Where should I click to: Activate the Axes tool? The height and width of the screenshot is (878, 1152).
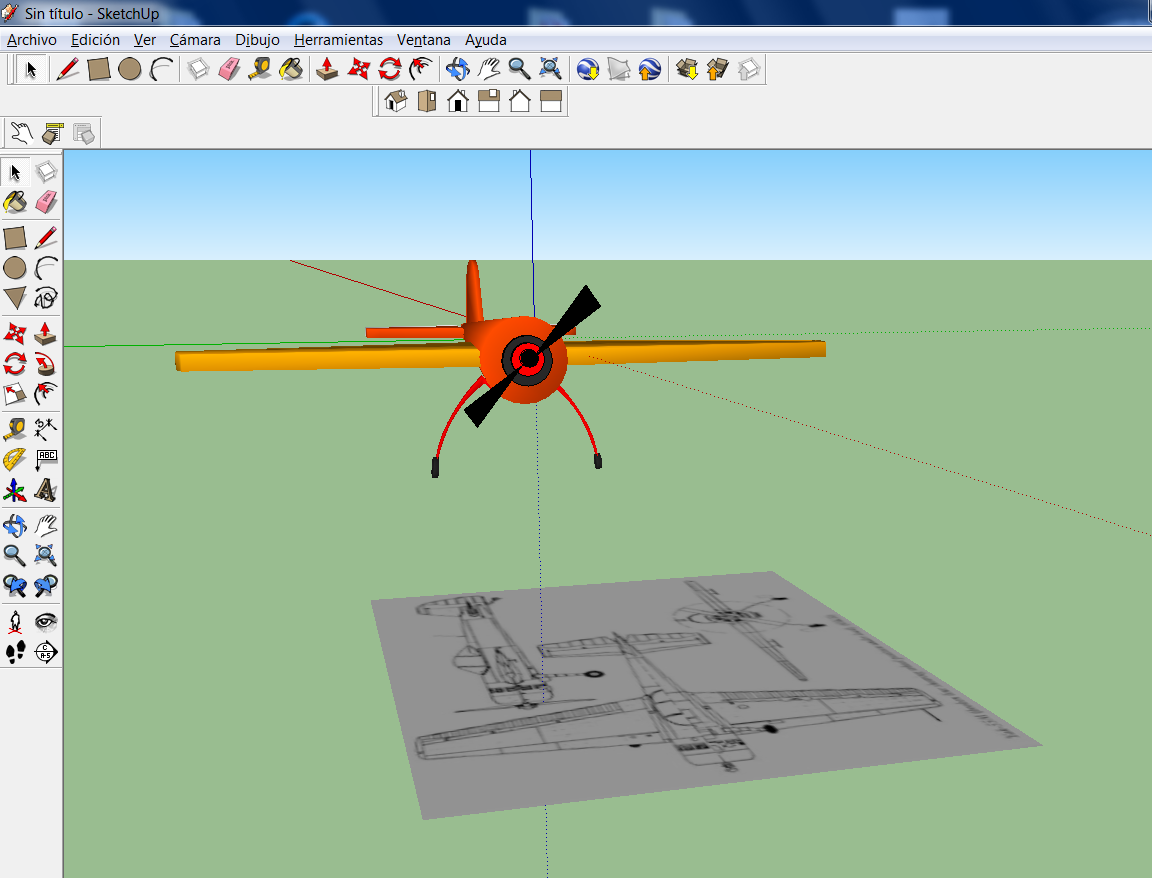15,491
